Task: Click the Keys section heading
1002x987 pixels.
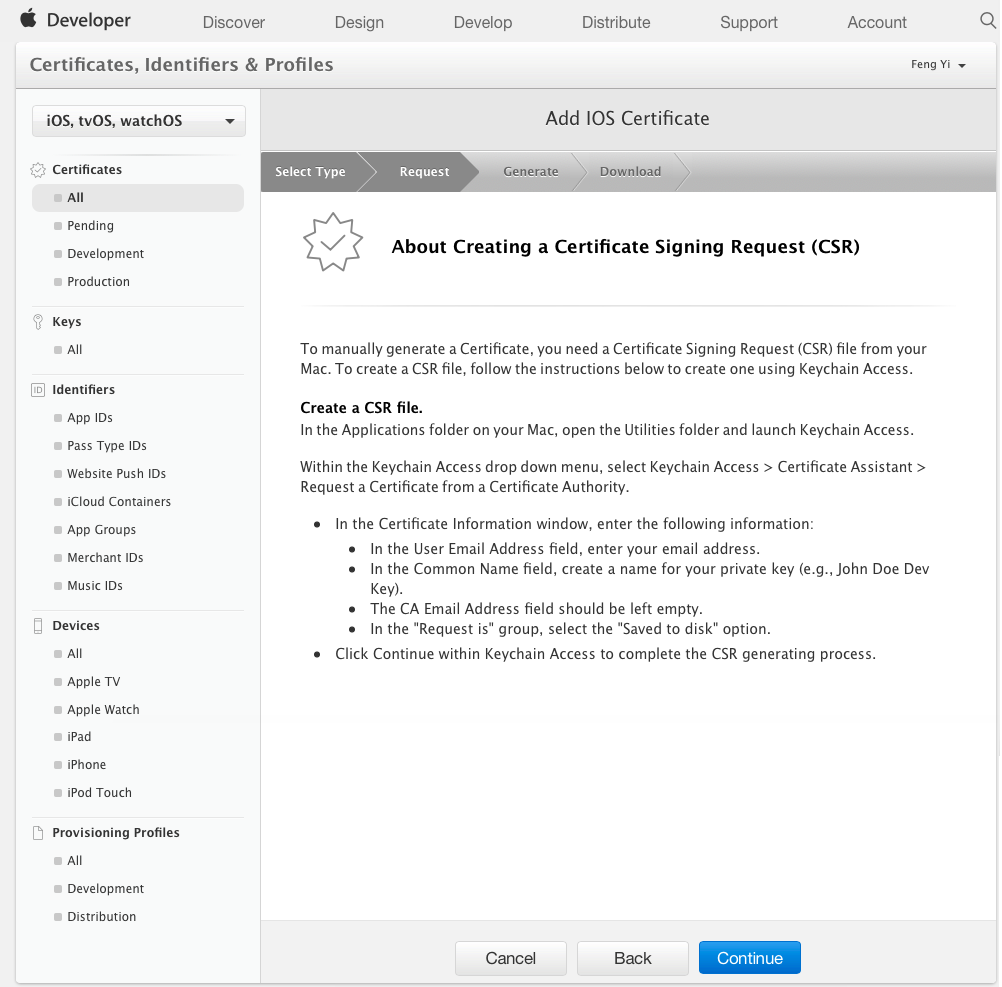Action: (66, 322)
